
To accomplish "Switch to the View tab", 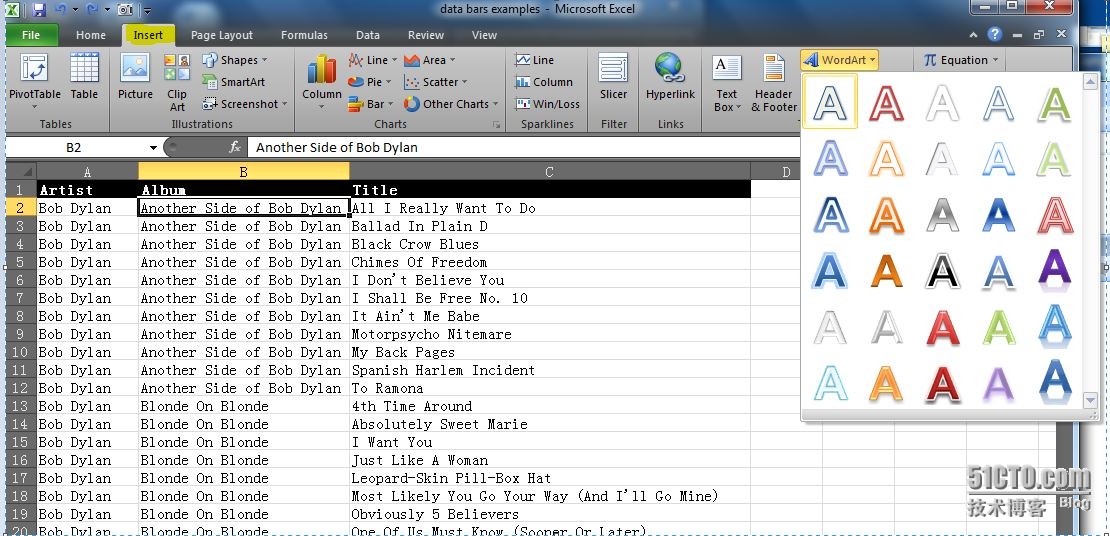I will coord(484,35).
